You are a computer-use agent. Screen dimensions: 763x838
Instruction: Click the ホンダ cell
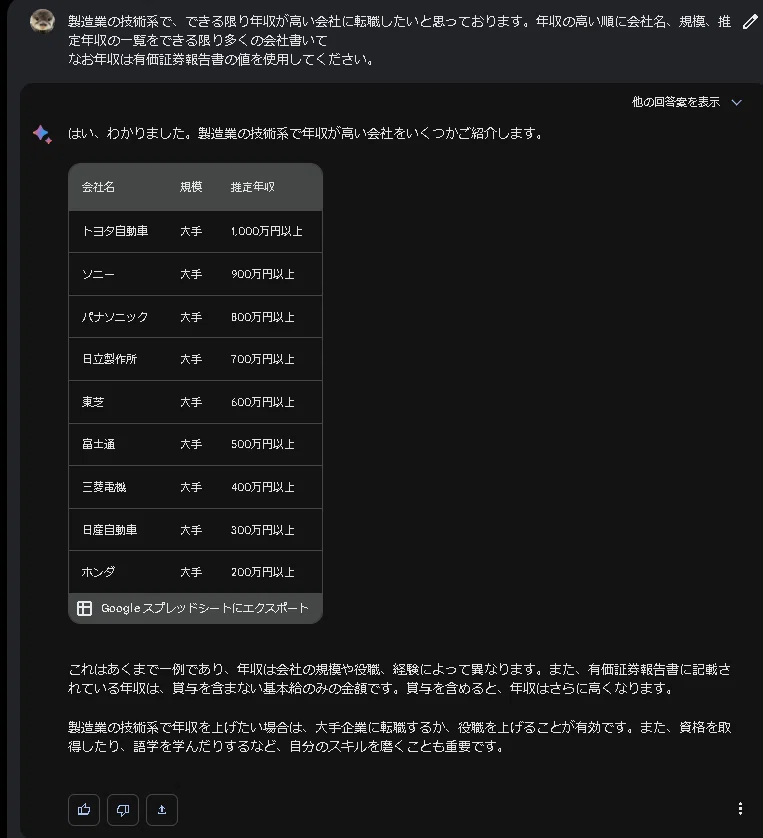click(x=98, y=572)
